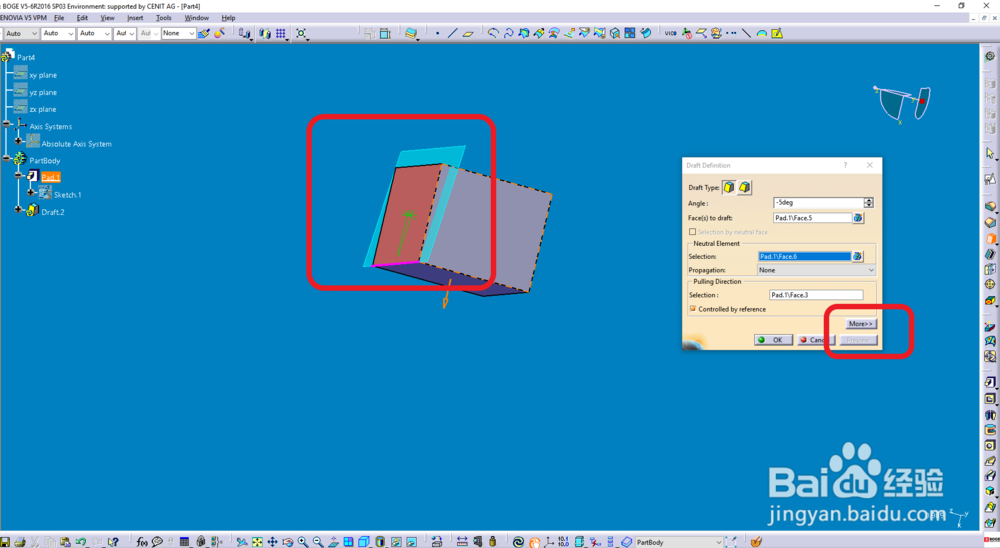Click the selector icon beside Neutral Element Selection
This screenshot has width=1000, height=548.
pos(858,256)
